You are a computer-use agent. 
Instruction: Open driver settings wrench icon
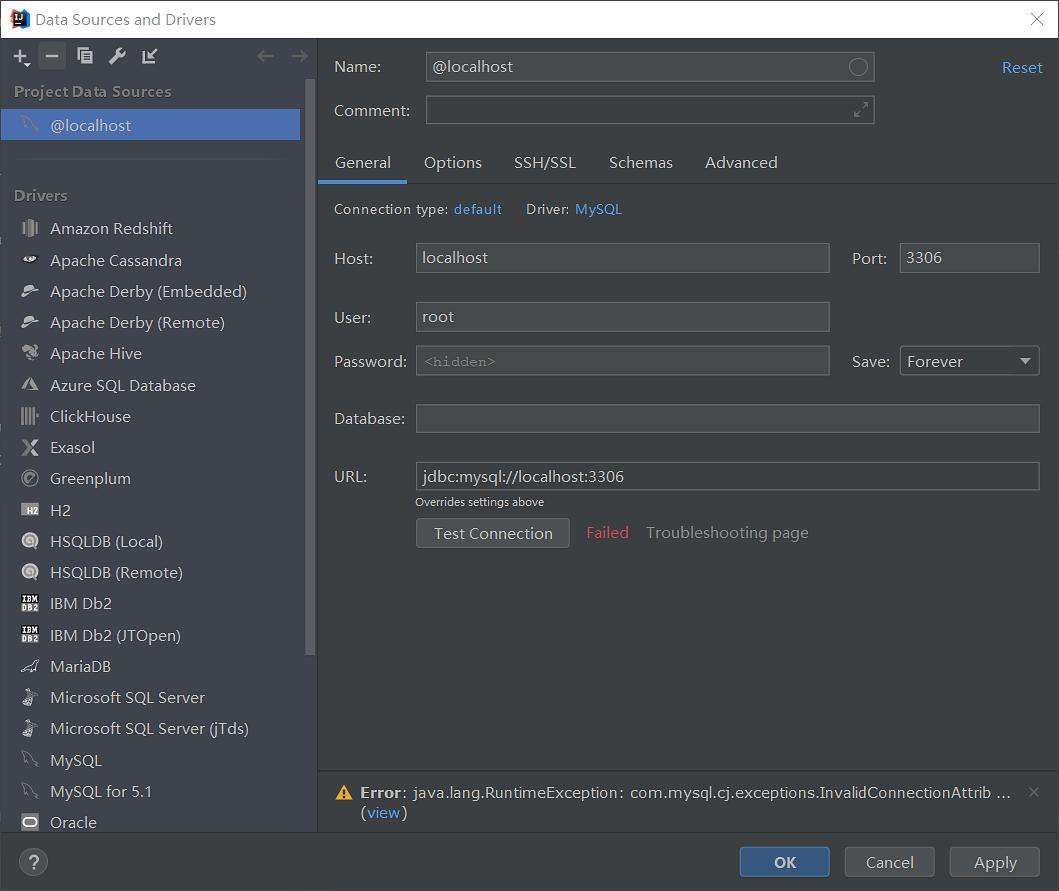(118, 56)
